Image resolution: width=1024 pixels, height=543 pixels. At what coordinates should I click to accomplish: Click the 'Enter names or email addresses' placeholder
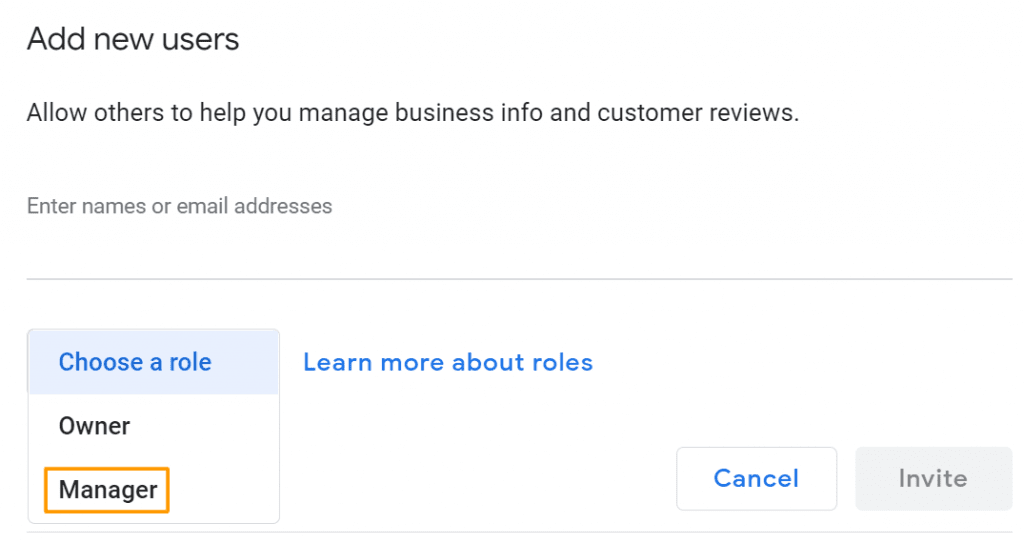pyautogui.click(x=180, y=207)
